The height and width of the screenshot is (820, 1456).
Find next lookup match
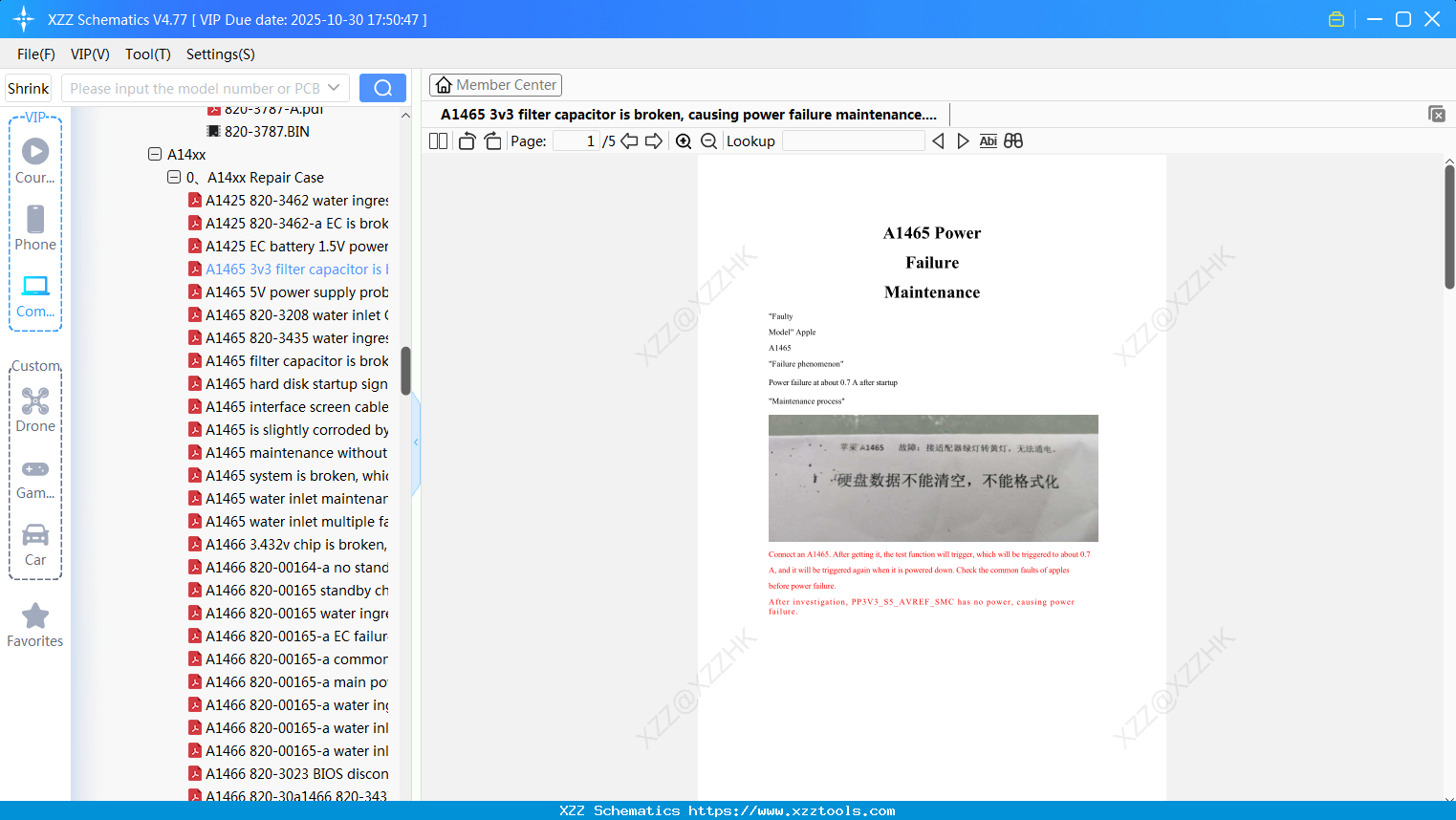point(963,141)
